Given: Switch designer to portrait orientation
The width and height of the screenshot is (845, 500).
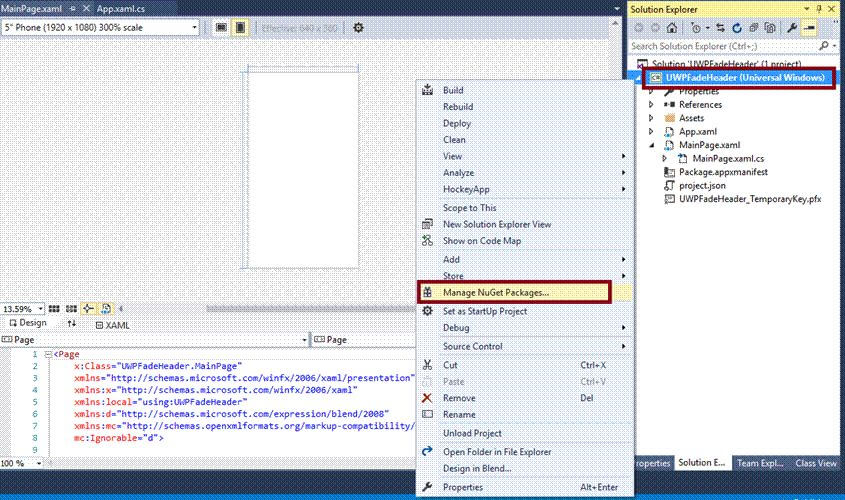Looking at the screenshot, I should (x=240, y=27).
